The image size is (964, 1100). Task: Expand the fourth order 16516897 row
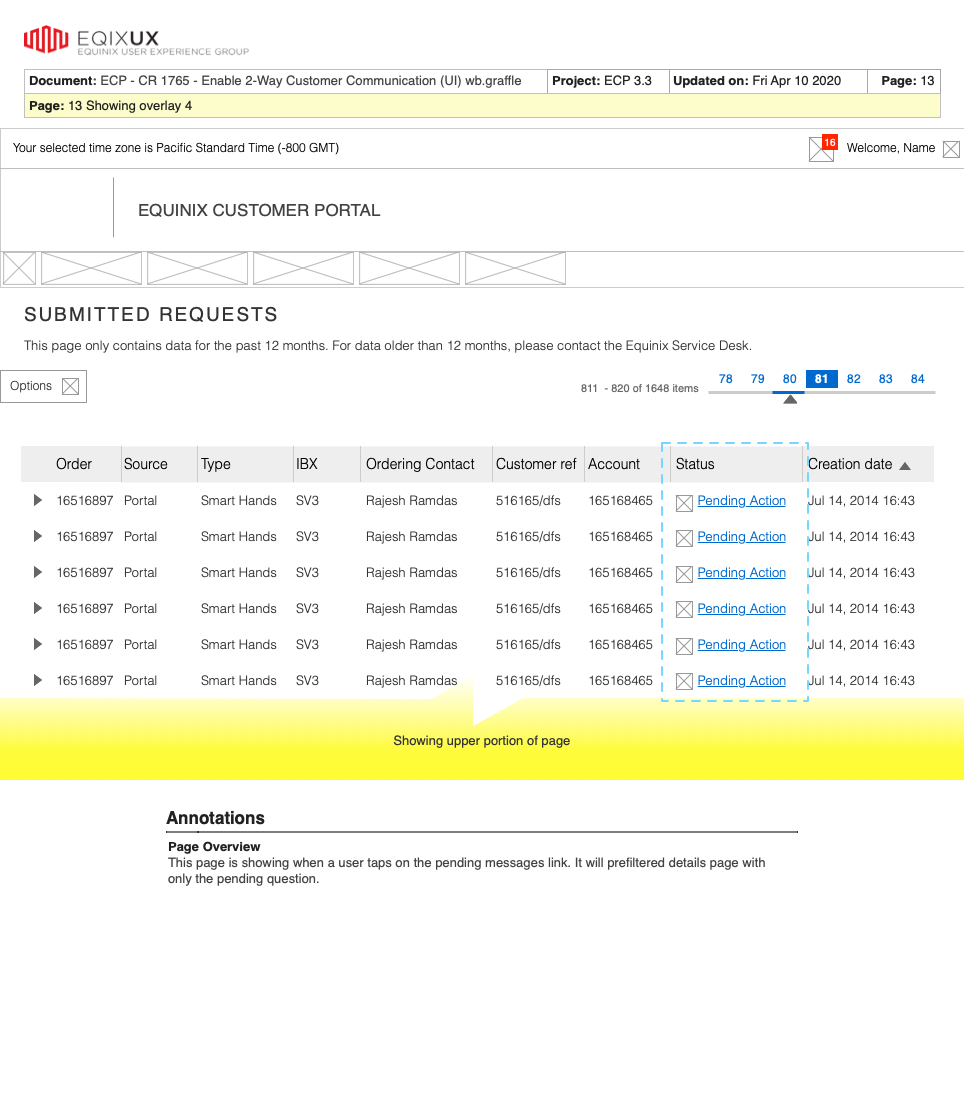(x=38, y=608)
